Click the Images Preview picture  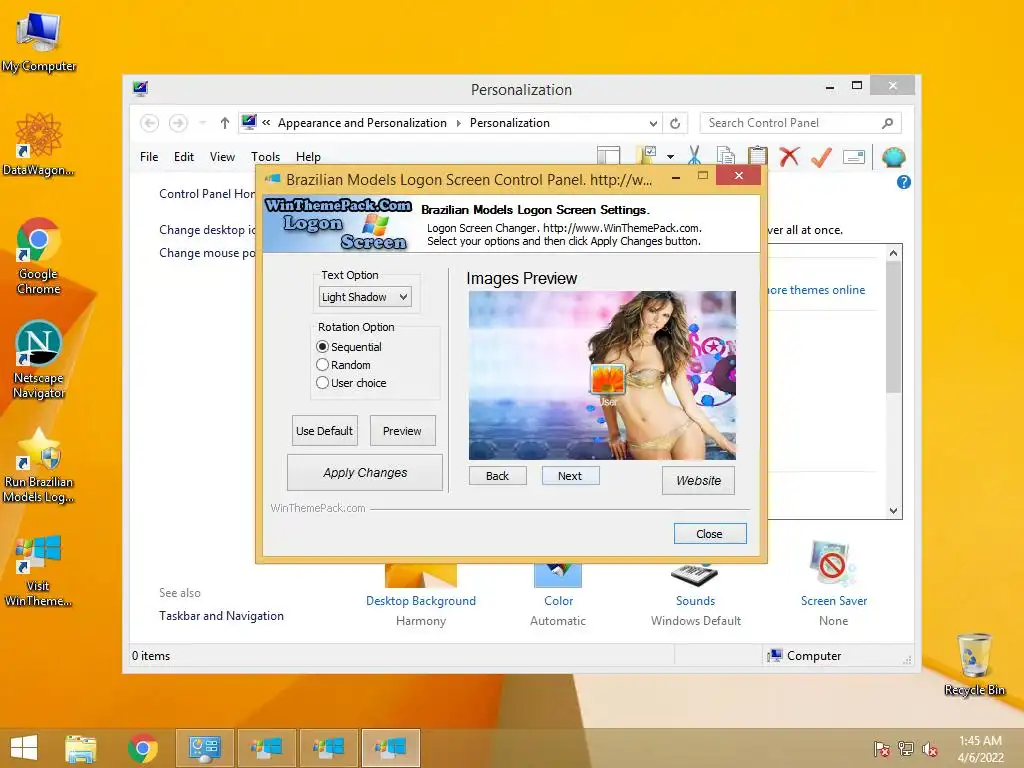602,376
